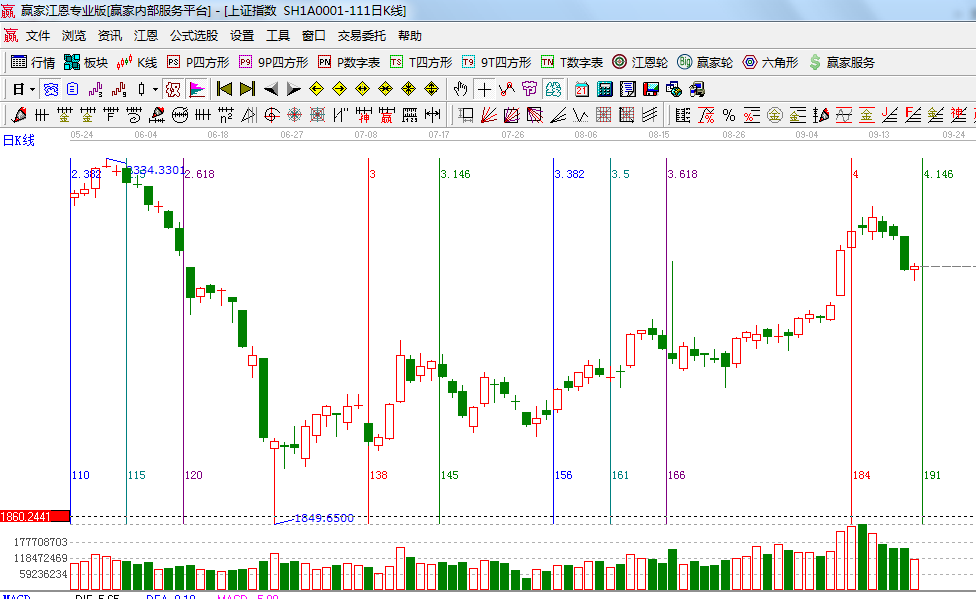The image size is (976, 599).
Task: Open the 六角形 hexagon tool
Action: [x=770, y=62]
